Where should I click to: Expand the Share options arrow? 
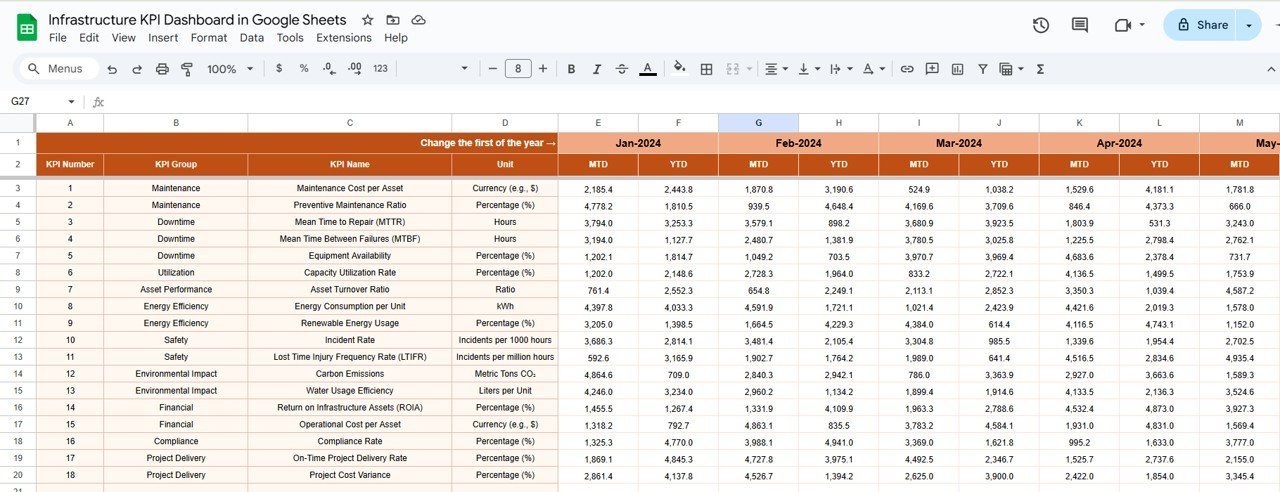[x=1250, y=25]
